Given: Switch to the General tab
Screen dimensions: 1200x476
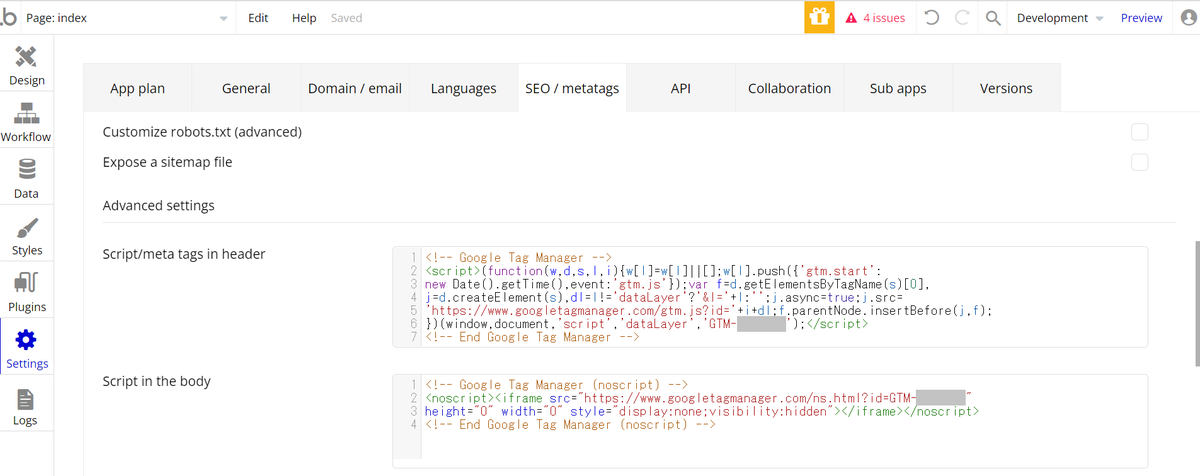Looking at the screenshot, I should coord(246,88).
